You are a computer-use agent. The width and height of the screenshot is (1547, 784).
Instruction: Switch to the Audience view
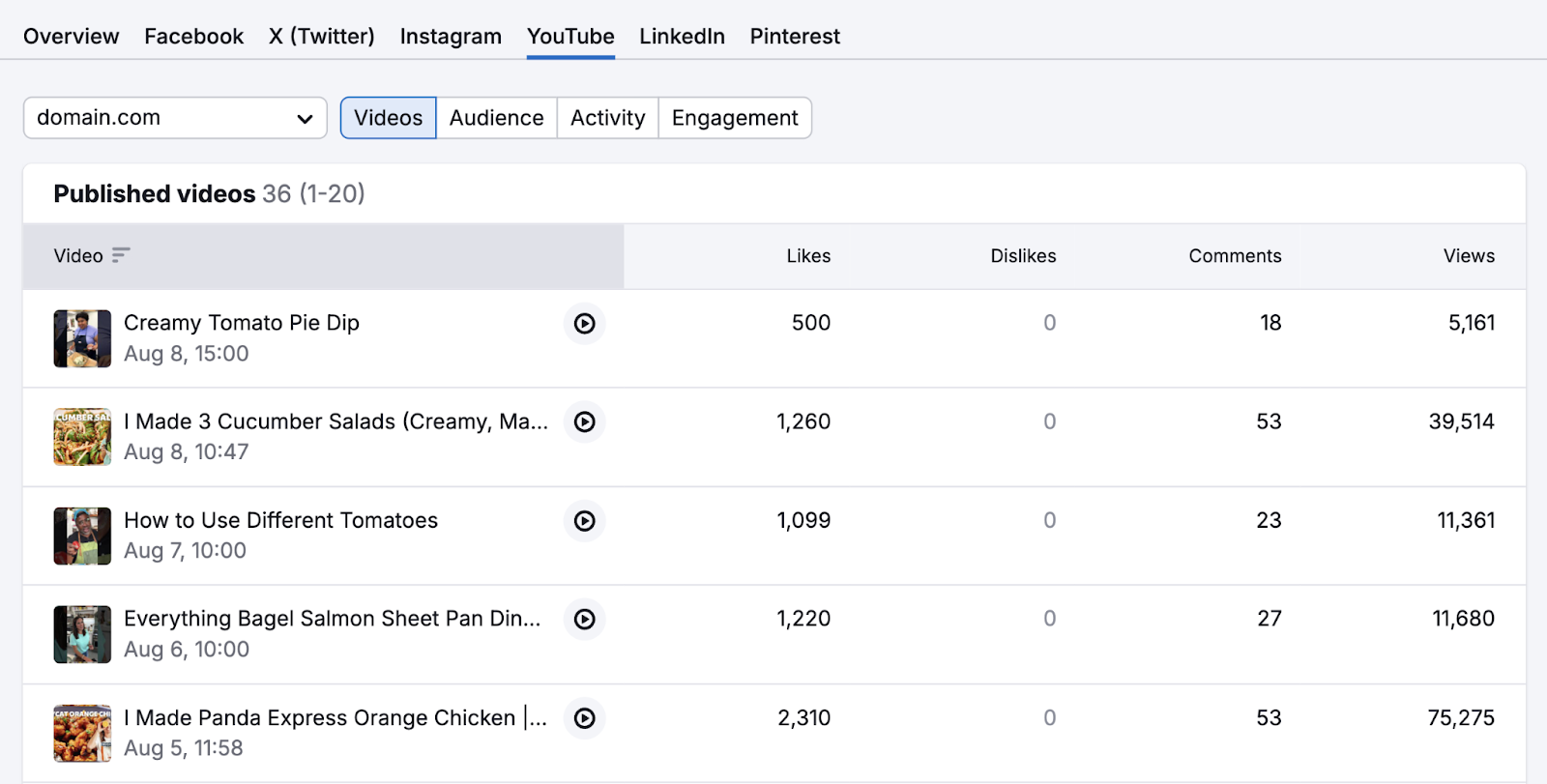pos(496,118)
